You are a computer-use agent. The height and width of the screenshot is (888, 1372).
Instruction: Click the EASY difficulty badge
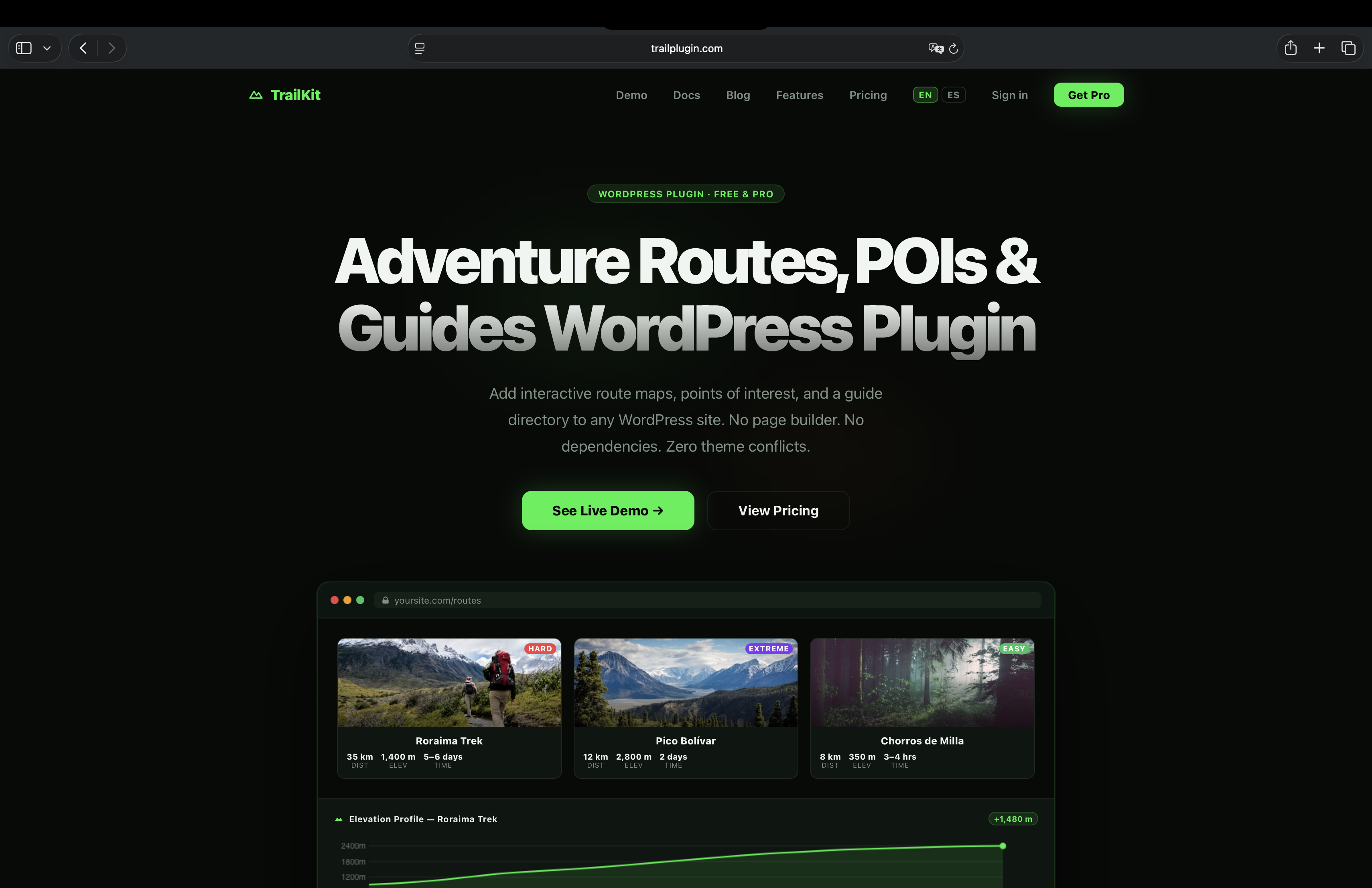pyautogui.click(x=1013, y=648)
